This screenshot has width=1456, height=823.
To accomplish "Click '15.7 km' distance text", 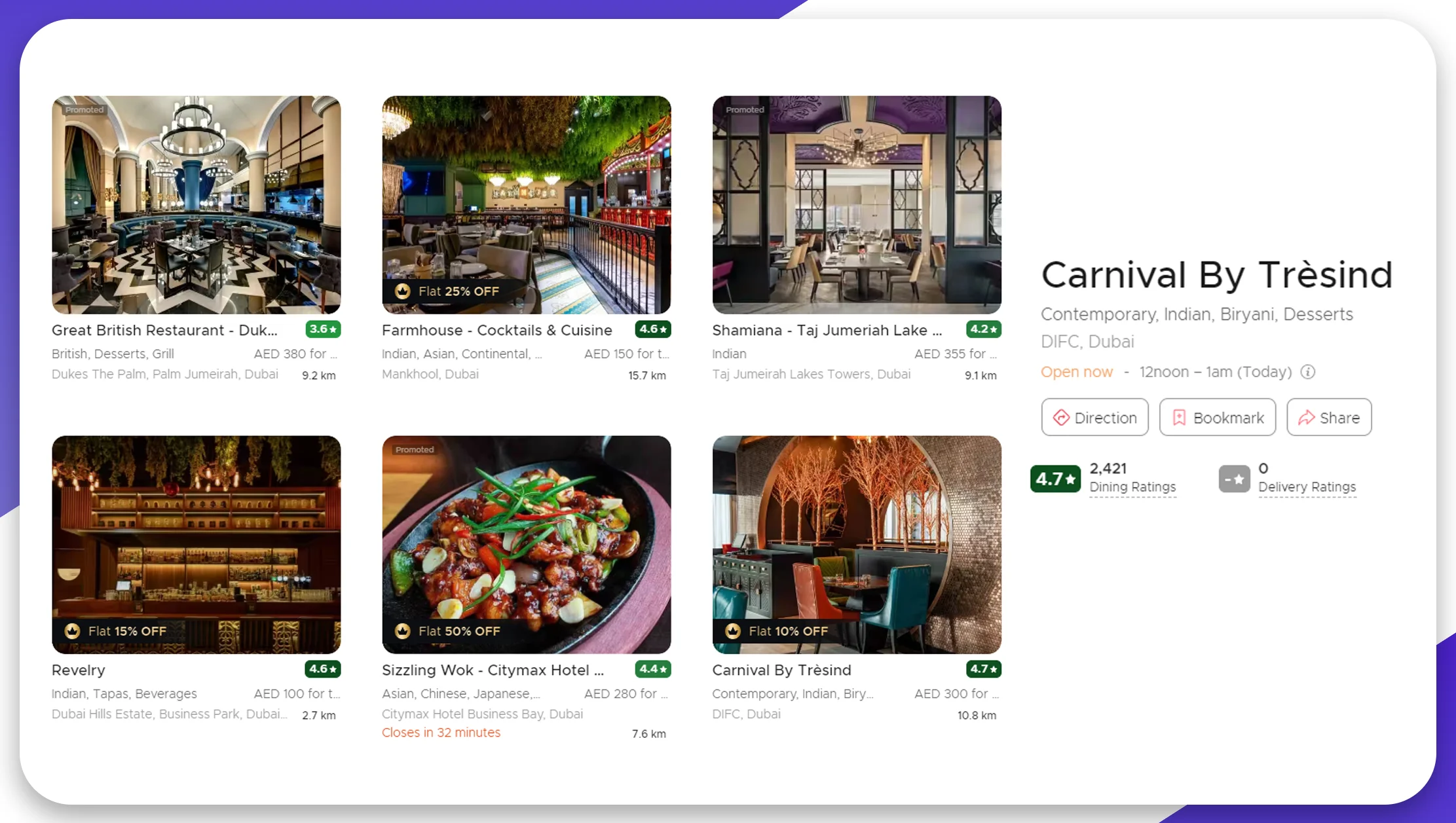I will coord(647,375).
